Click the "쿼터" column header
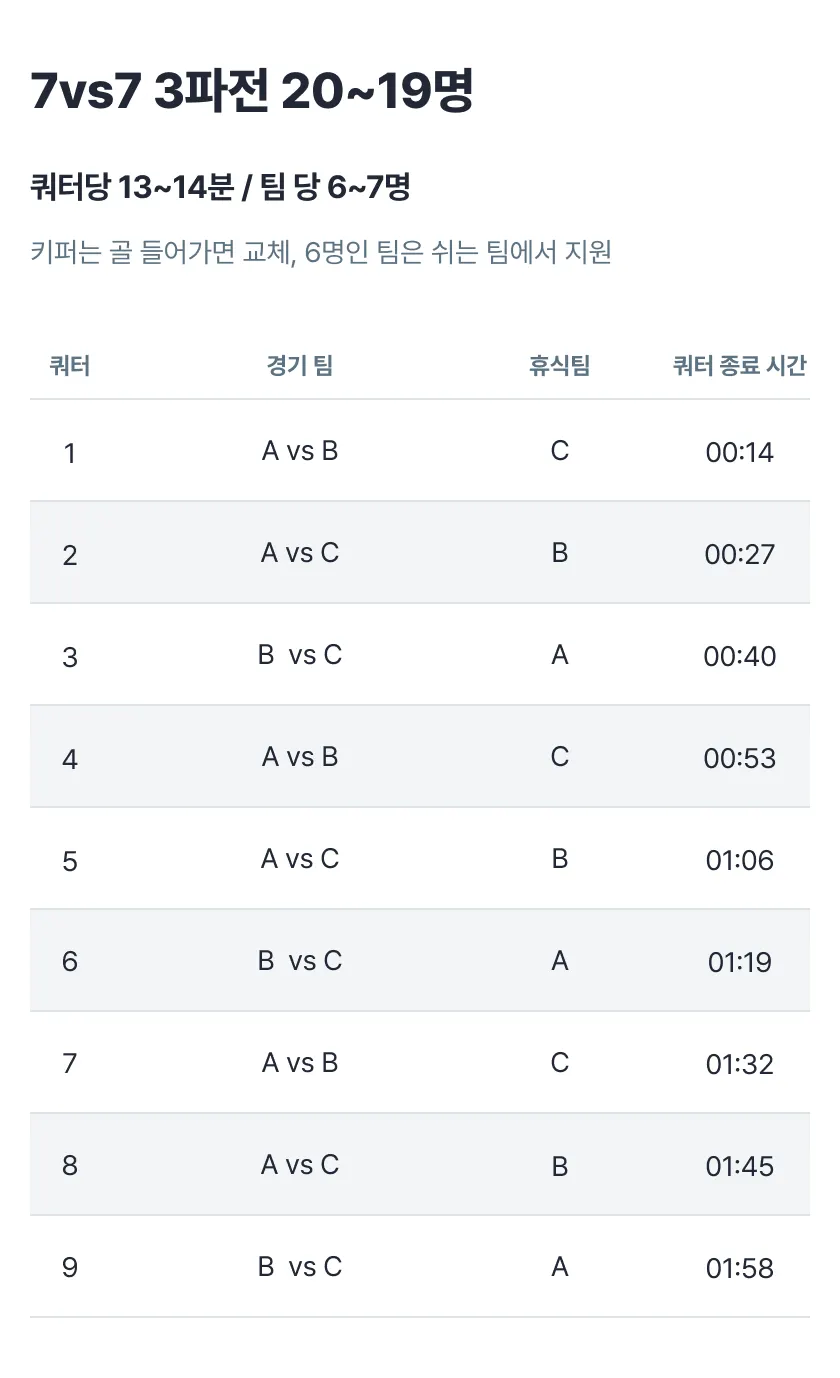Screen dimensions: 840x1378 (70, 366)
